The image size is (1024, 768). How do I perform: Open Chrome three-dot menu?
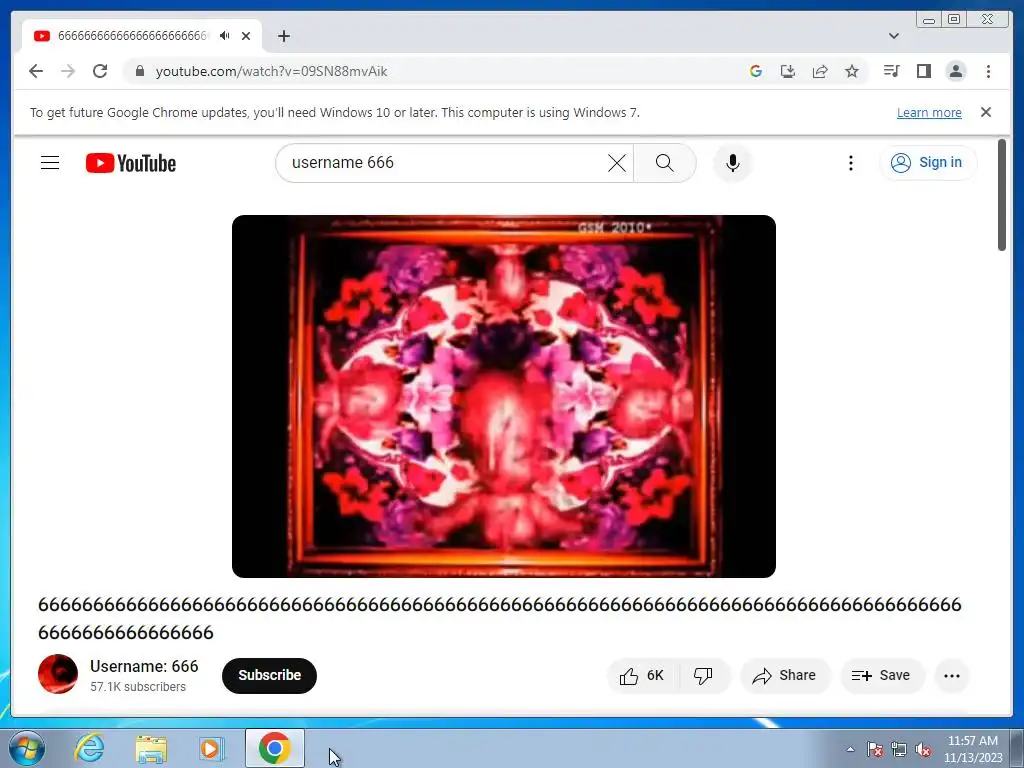coord(988,71)
